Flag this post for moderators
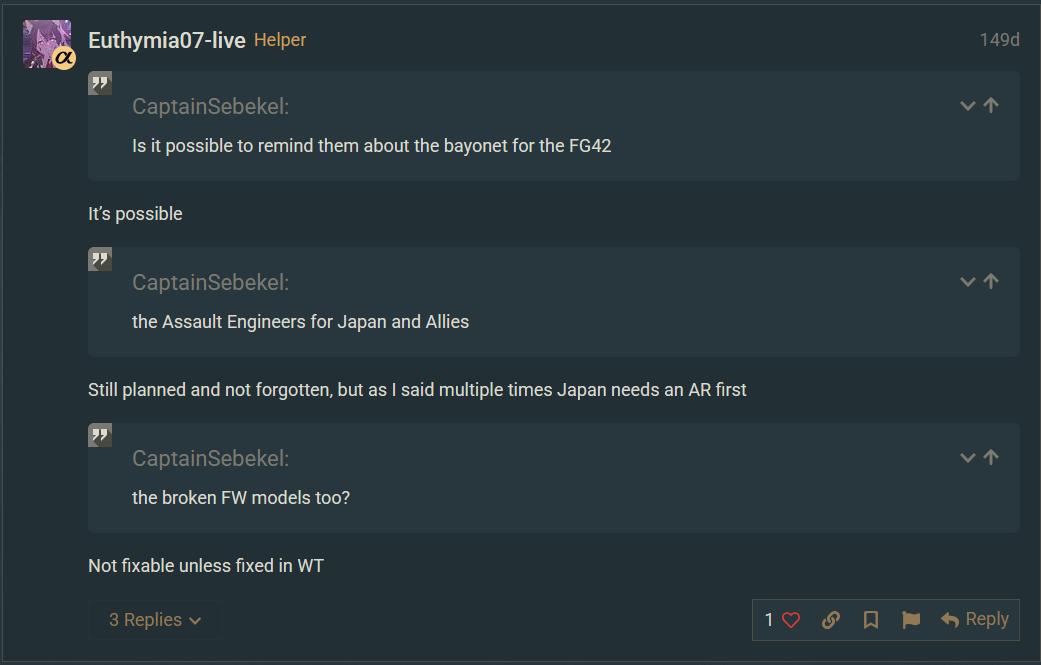 (x=911, y=620)
